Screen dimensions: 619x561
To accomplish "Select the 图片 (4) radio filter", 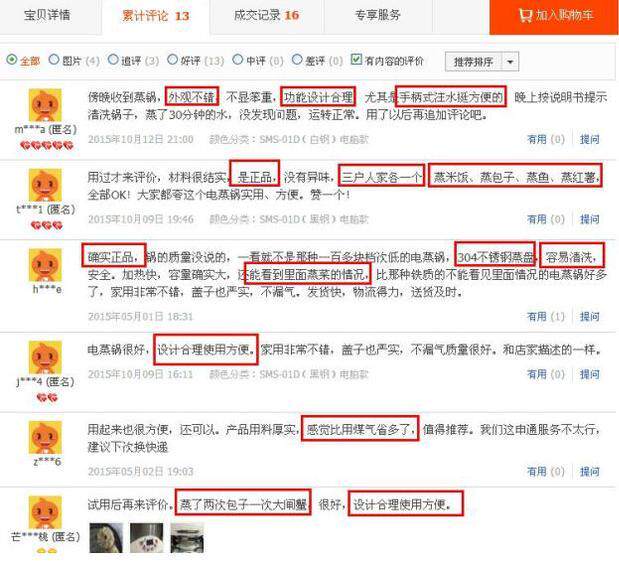I will (54, 60).
